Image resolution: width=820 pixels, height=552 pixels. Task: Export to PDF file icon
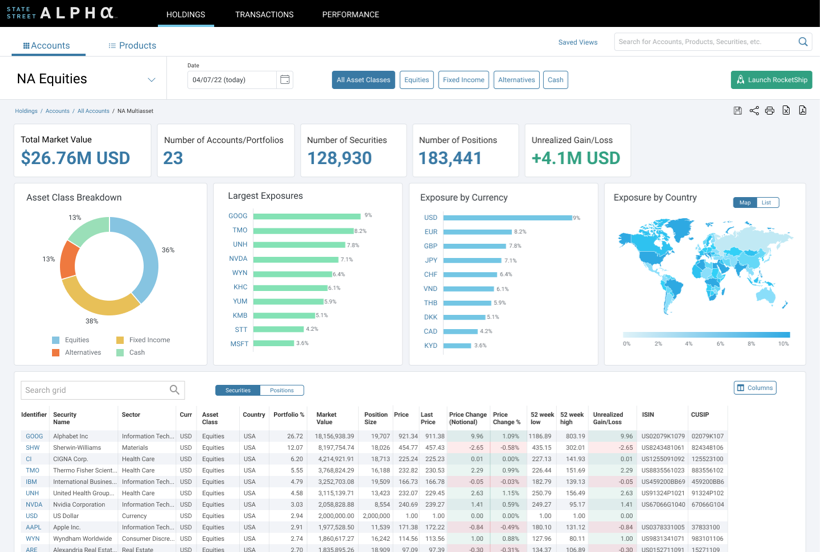coord(802,111)
